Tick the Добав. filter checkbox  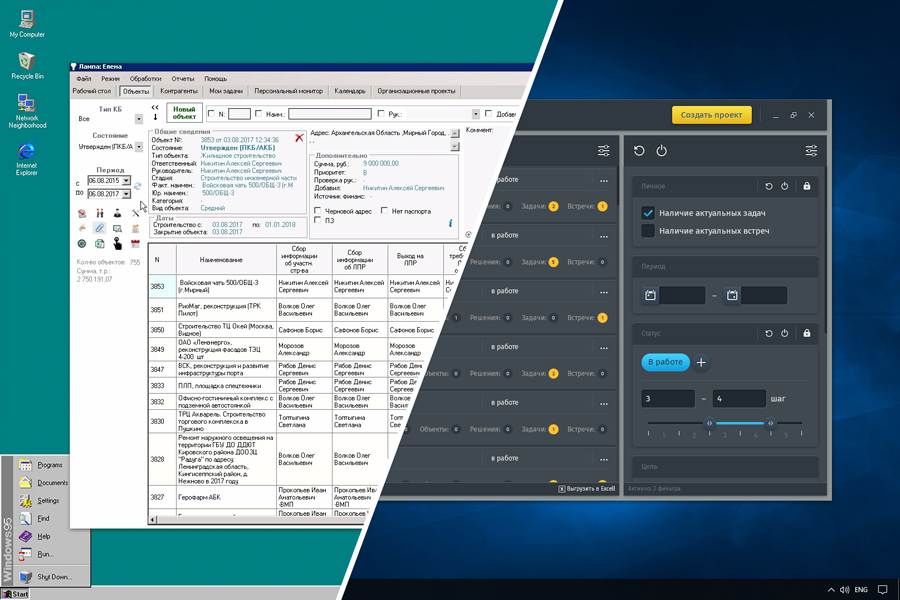coord(488,114)
